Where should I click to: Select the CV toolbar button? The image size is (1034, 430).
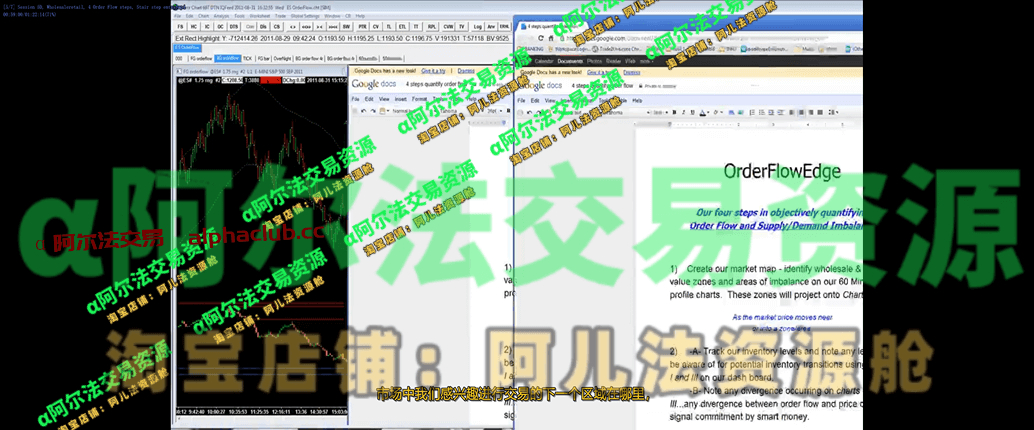click(374, 27)
